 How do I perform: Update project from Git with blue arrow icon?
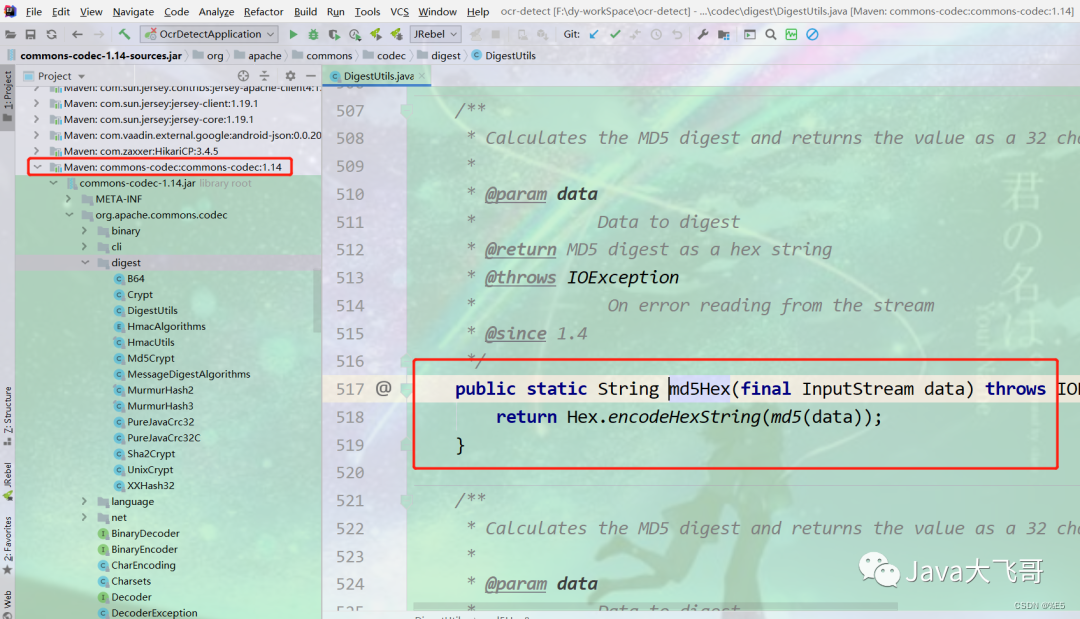click(x=594, y=33)
